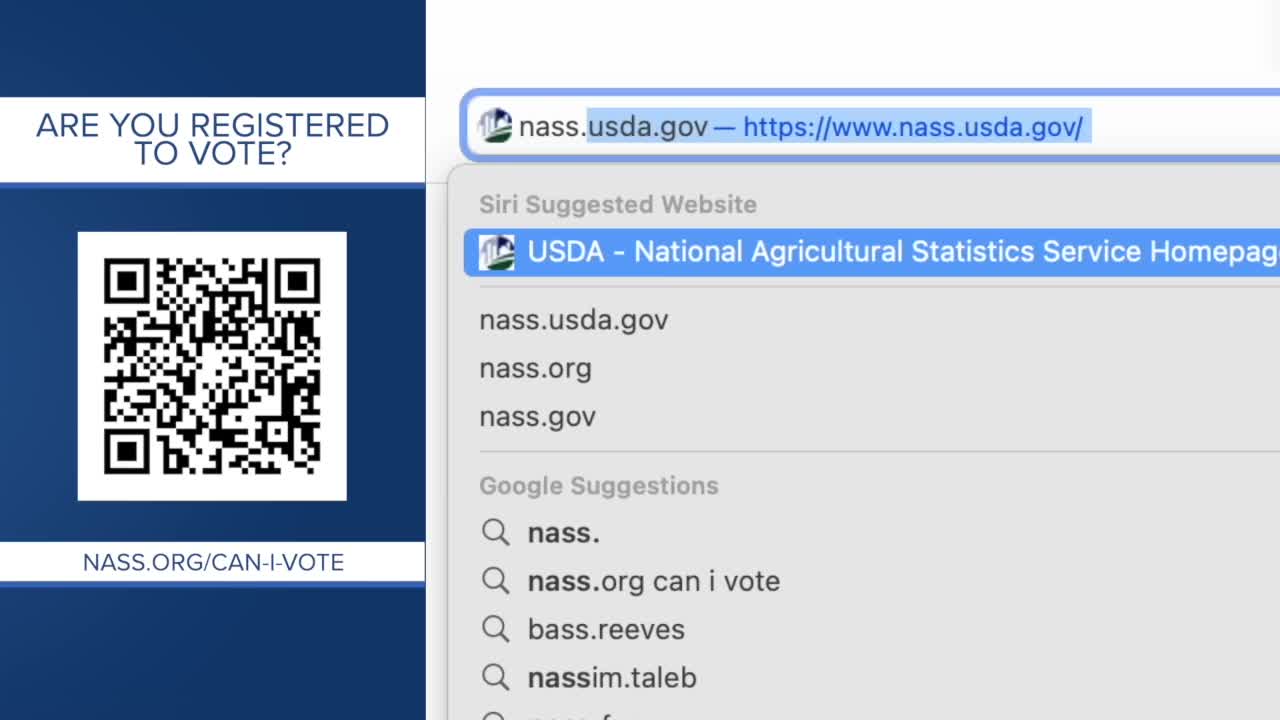The width and height of the screenshot is (1280, 720).
Task: Click search icon beside 'nass.org can i vote'
Action: (495, 581)
